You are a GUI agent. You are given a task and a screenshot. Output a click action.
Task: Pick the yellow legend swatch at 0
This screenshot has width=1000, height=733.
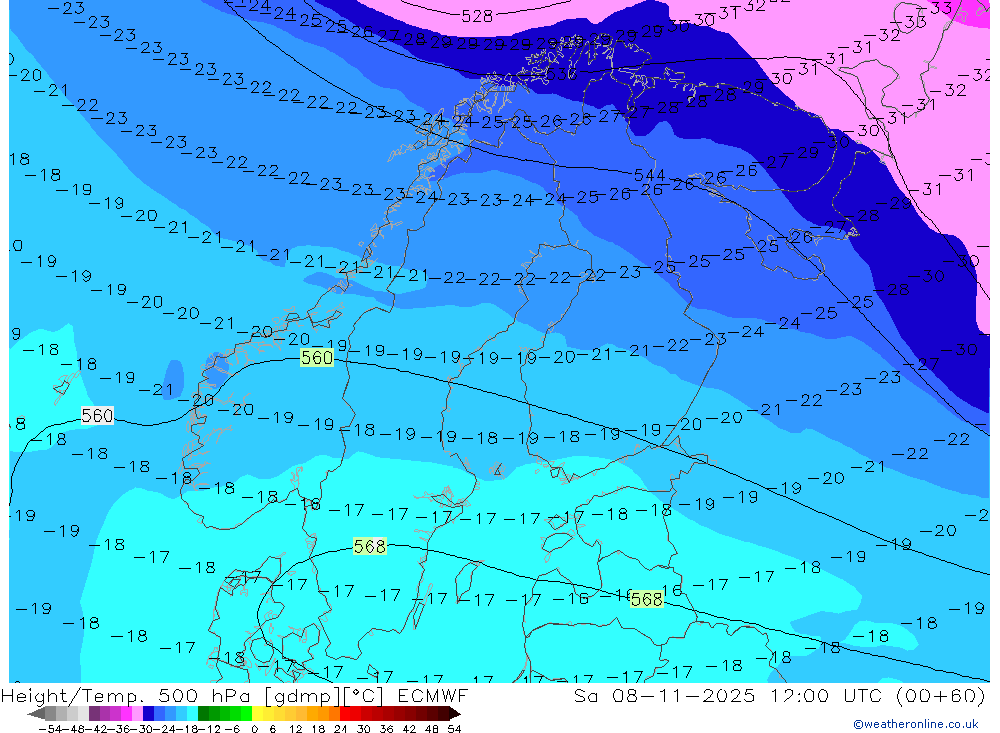[x=258, y=714]
